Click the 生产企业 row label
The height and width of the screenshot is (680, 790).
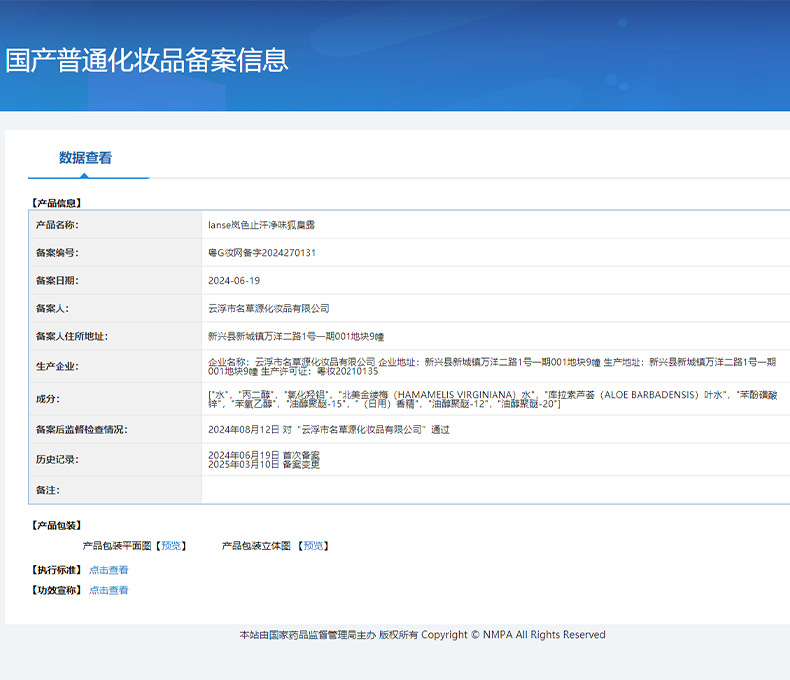coord(57,366)
